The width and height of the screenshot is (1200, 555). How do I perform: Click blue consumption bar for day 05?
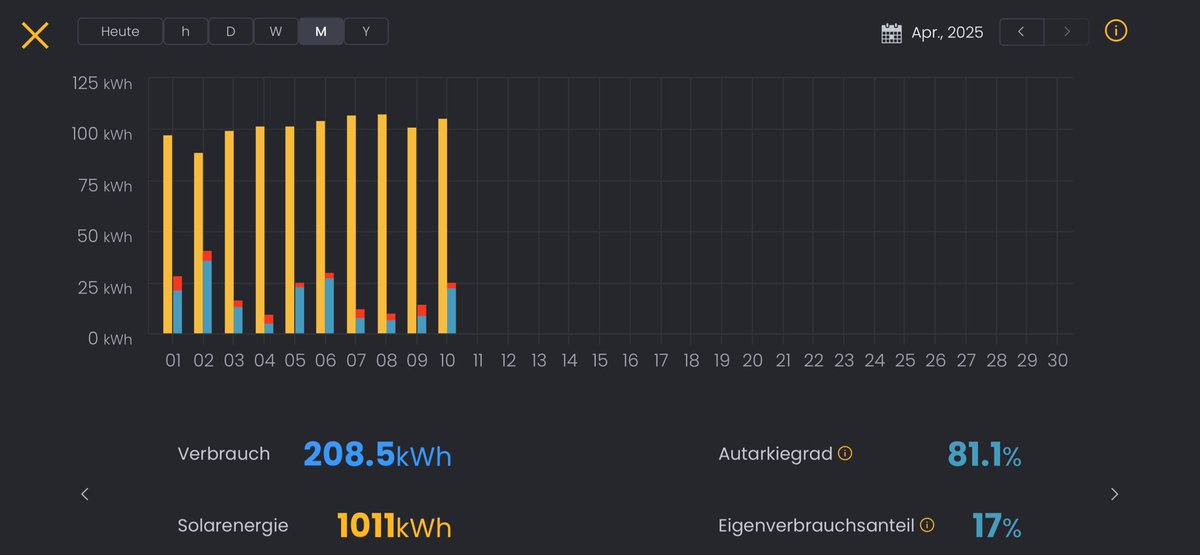(299, 310)
